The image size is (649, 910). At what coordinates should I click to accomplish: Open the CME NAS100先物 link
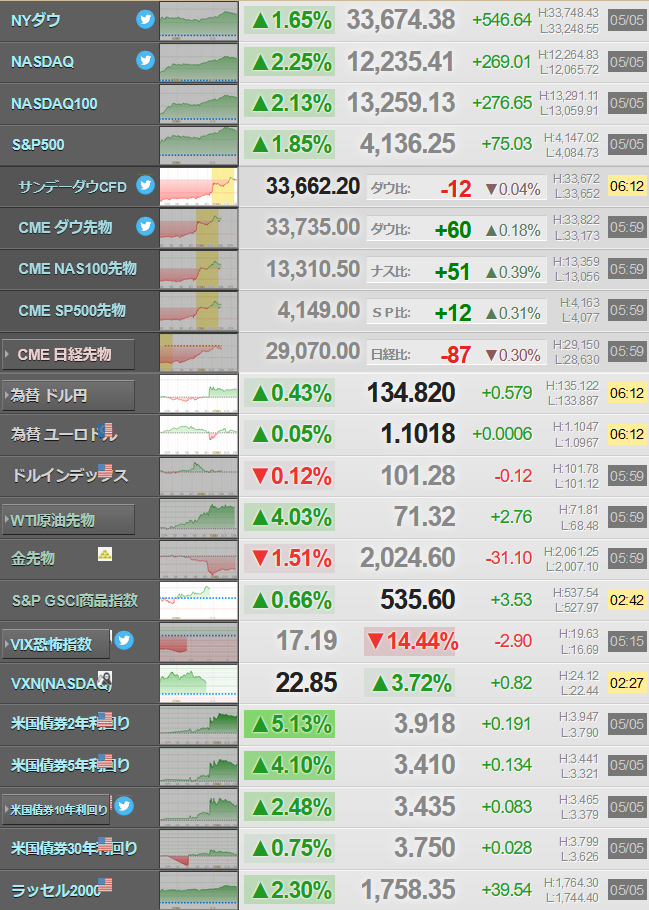(x=77, y=269)
